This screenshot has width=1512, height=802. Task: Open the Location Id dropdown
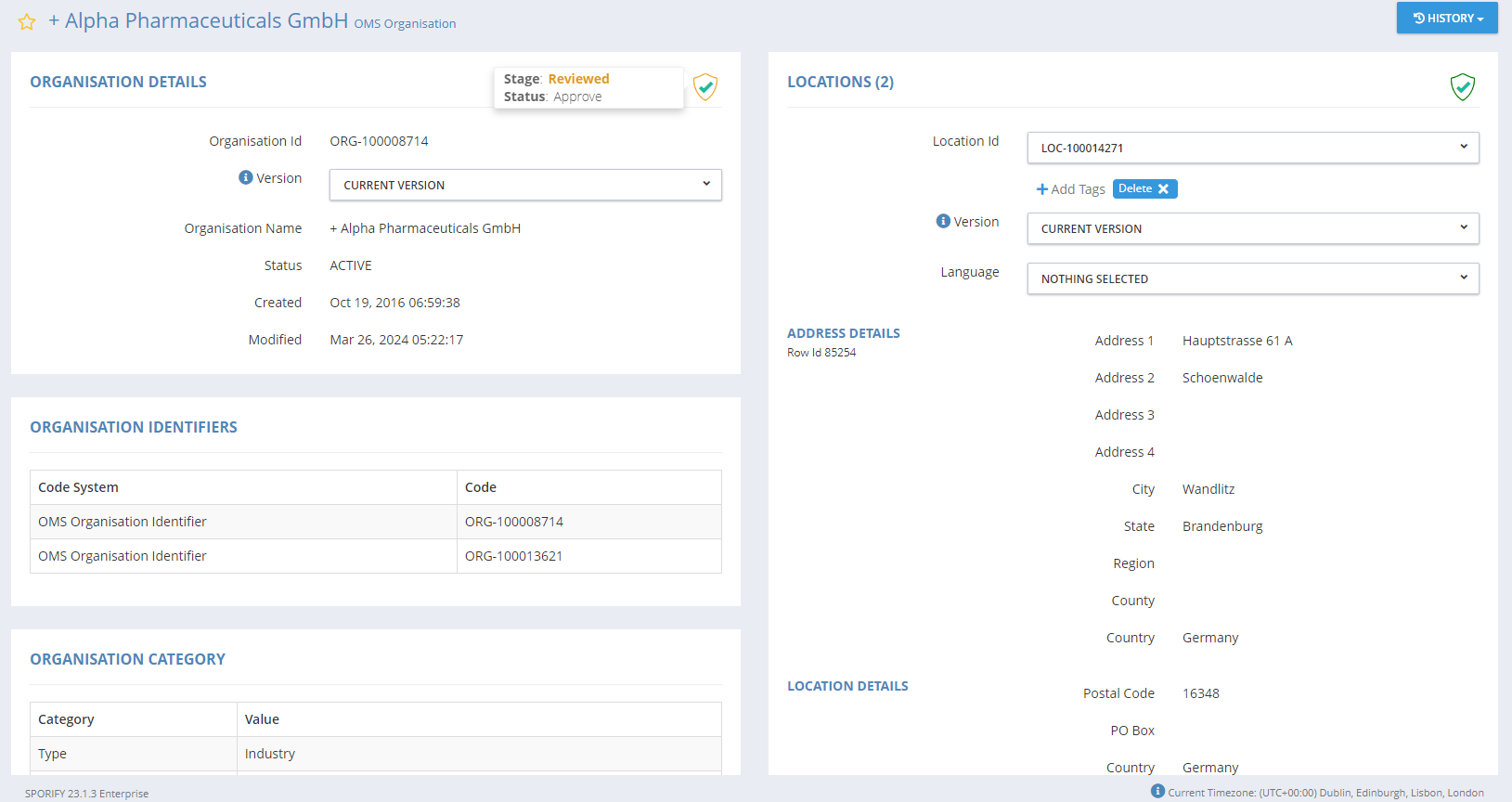[x=1252, y=148]
